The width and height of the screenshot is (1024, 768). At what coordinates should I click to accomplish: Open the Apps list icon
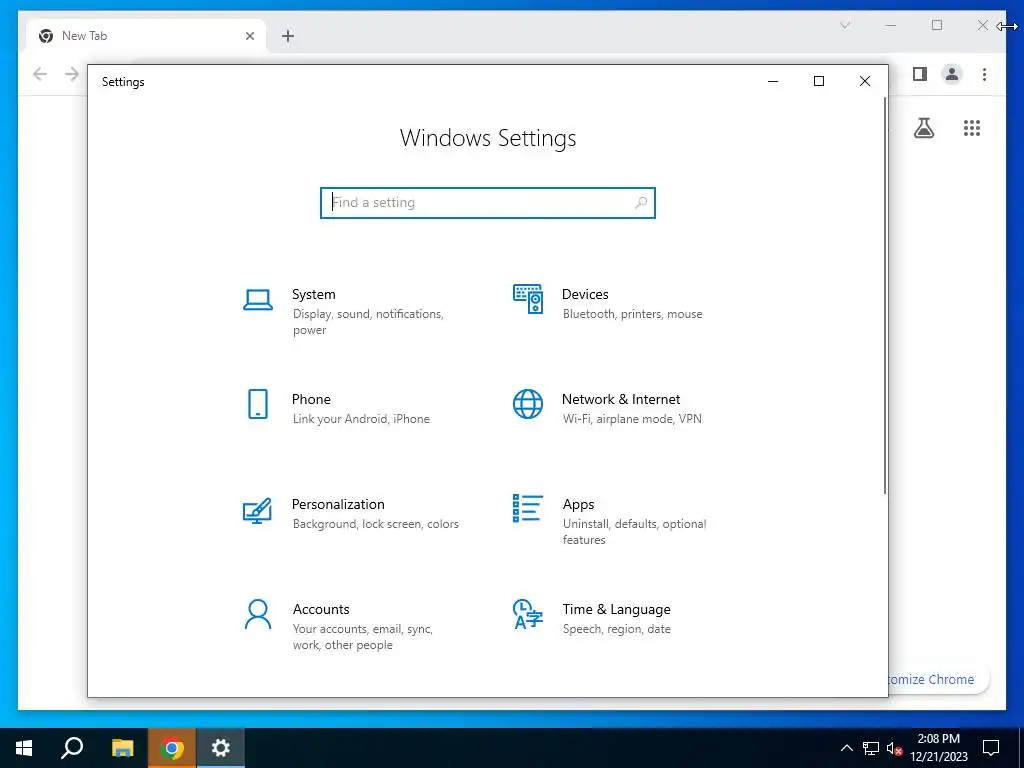[528, 508]
